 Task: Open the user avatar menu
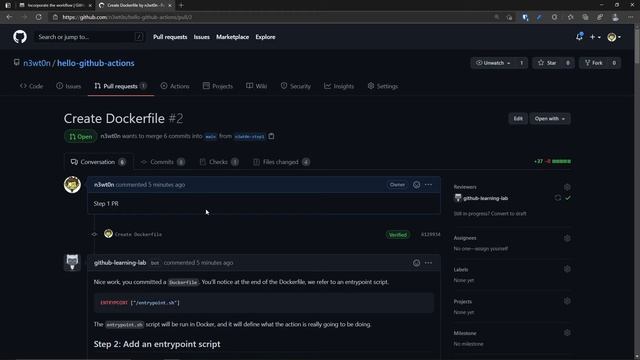tap(614, 37)
